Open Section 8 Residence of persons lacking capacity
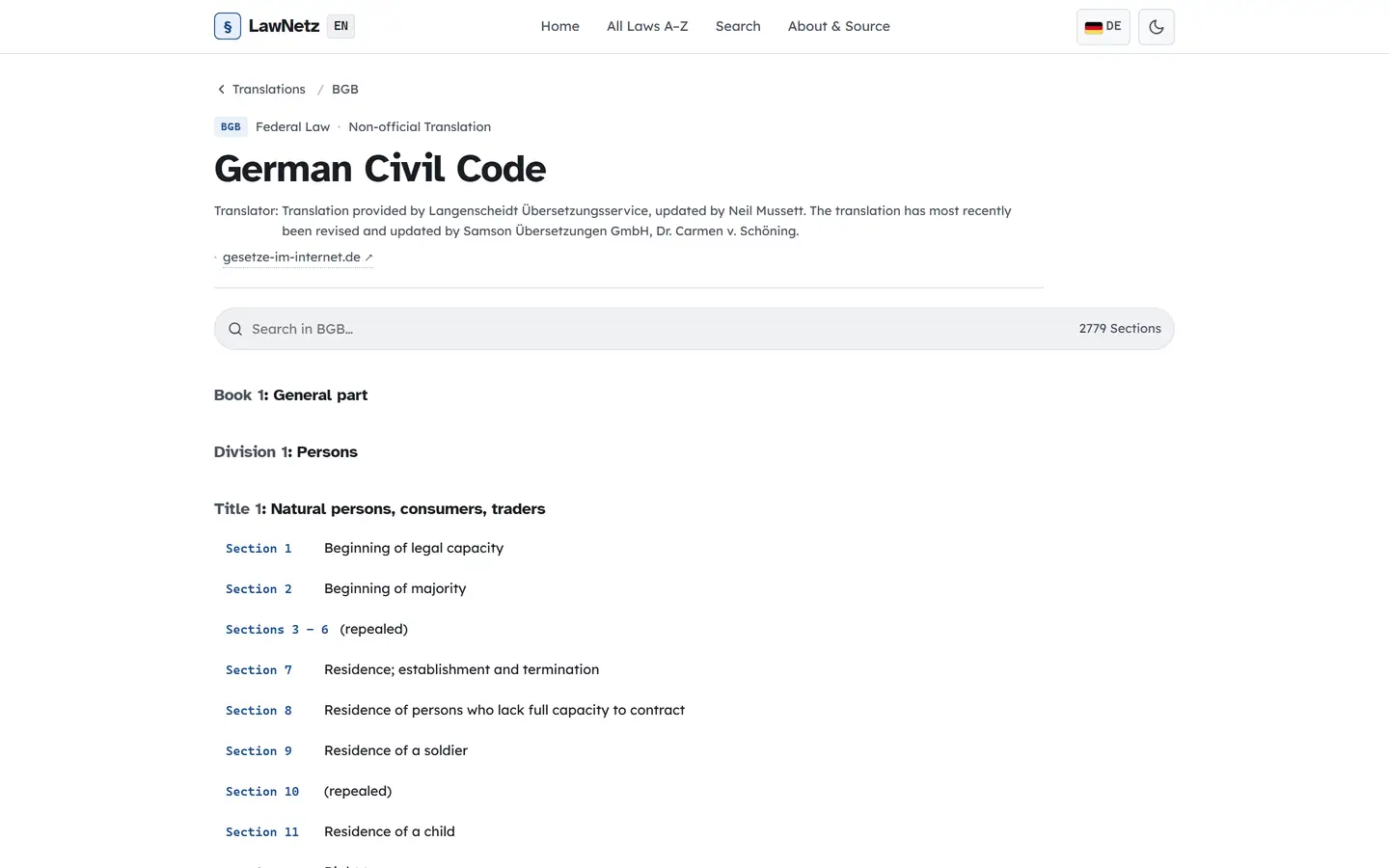Image resolution: width=1389 pixels, height=868 pixels. (x=694, y=710)
